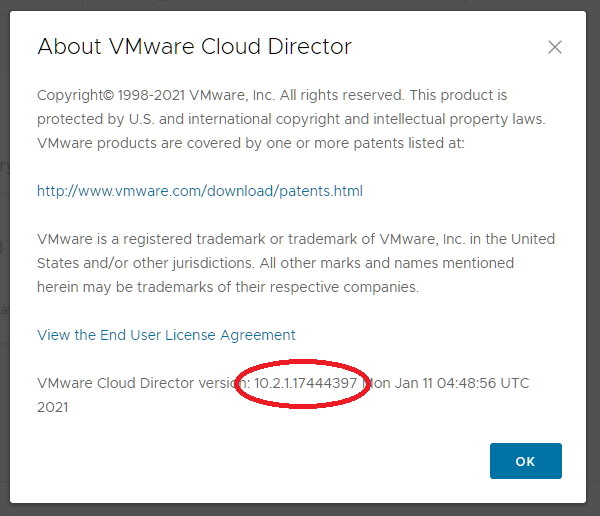This screenshot has height=516, width=600.
Task: Click the Copyright 1998-2021 paragraph
Action: (x=291, y=119)
